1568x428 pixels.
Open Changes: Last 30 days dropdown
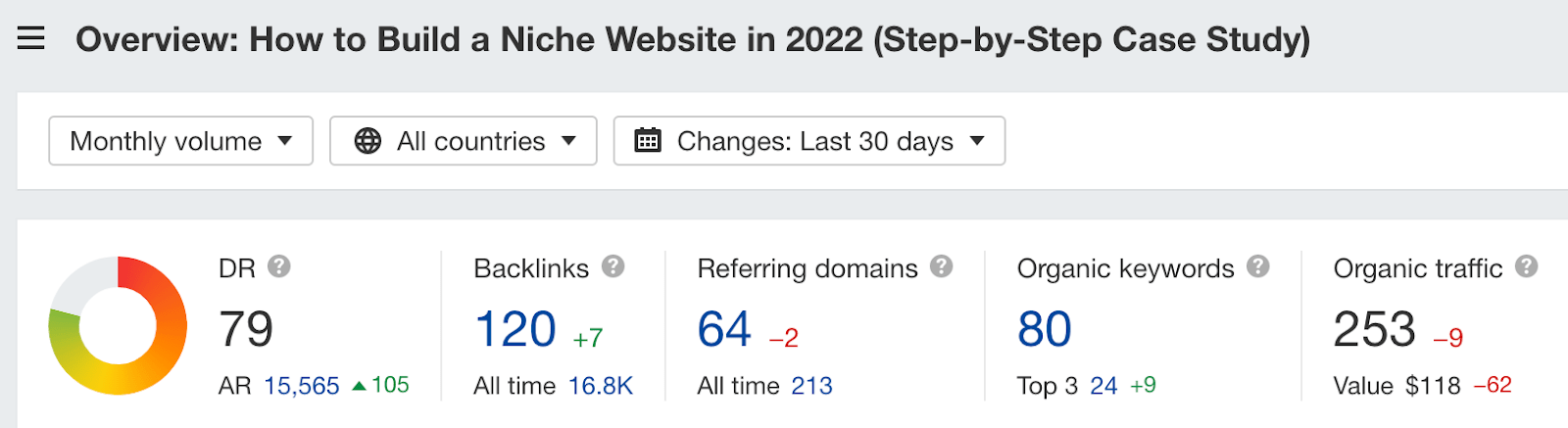coord(809,141)
